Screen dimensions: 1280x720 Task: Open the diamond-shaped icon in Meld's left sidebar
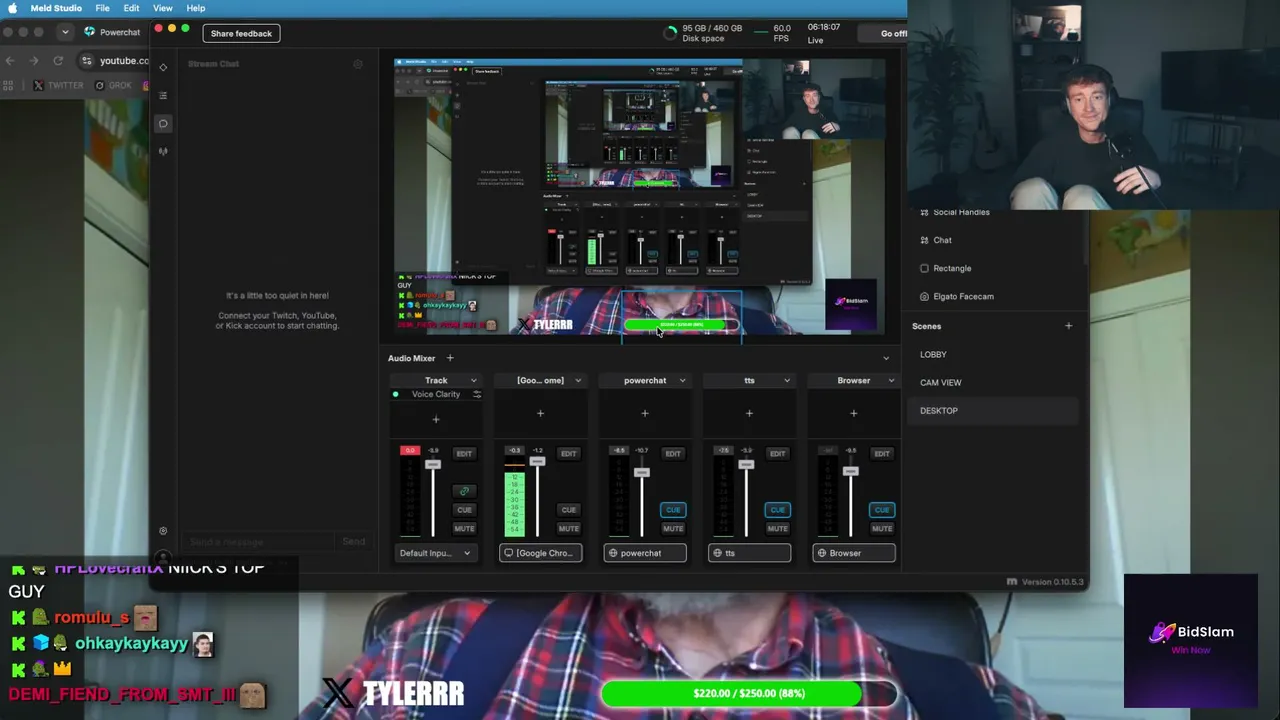click(163, 67)
